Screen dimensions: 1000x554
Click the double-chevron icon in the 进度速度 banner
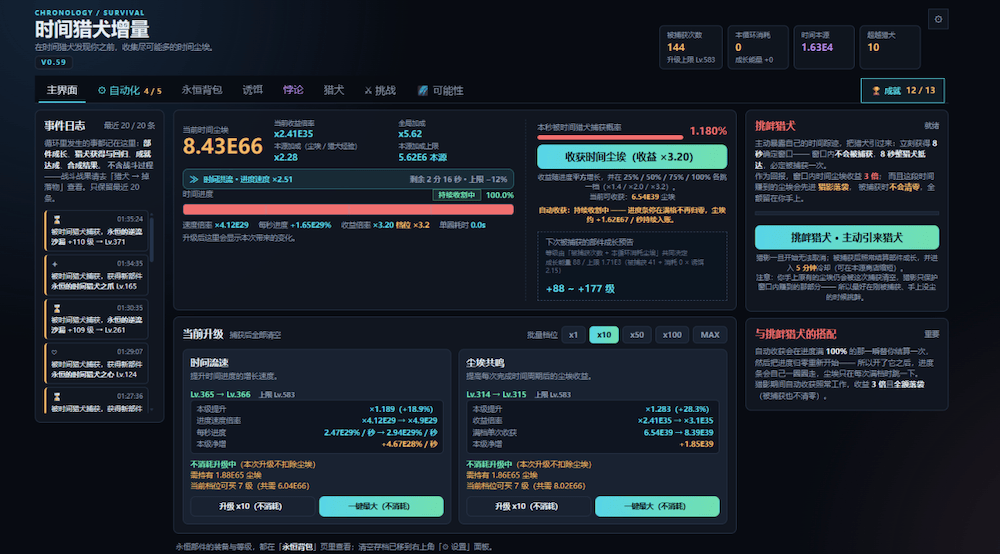(194, 179)
